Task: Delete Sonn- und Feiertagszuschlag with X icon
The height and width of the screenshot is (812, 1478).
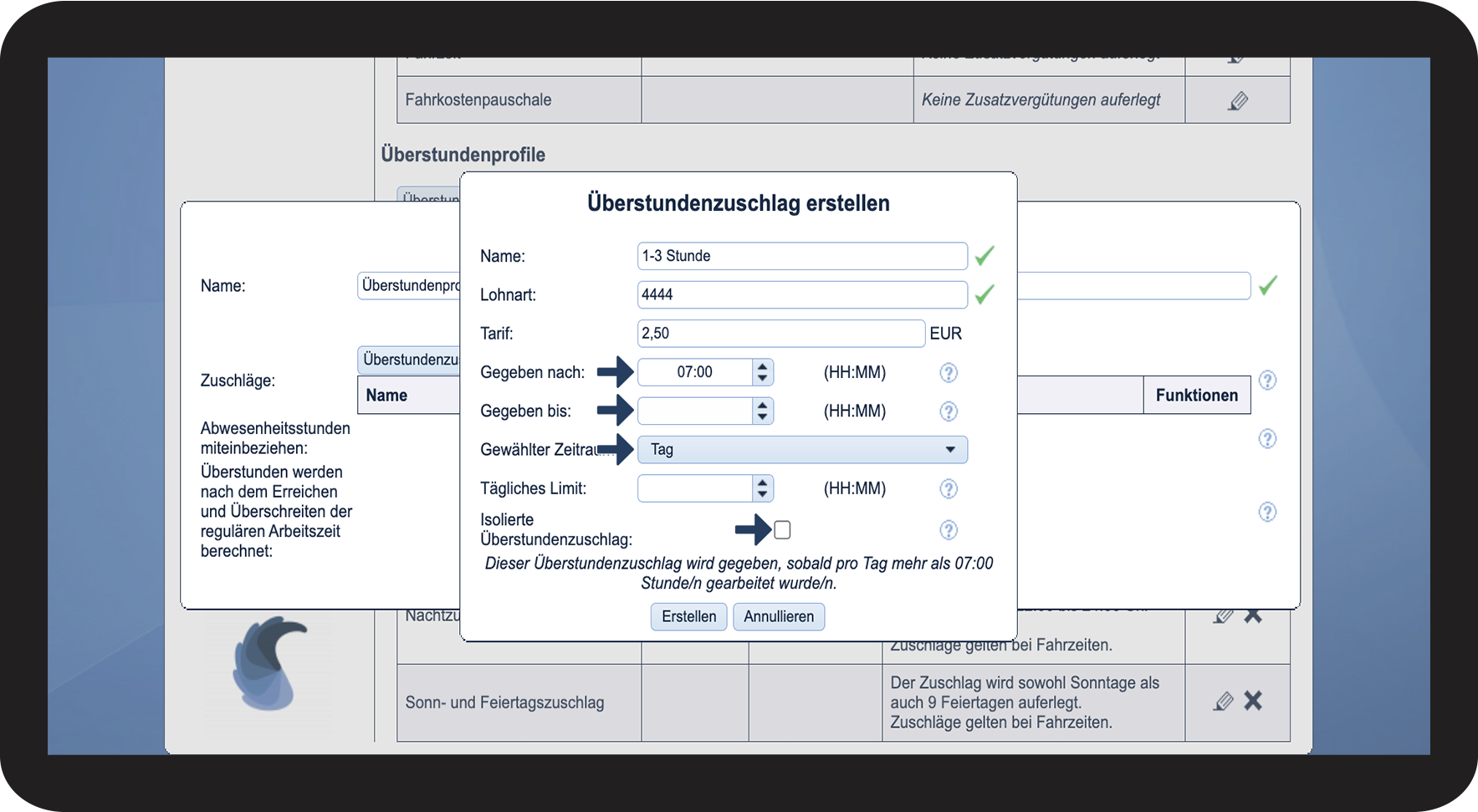Action: click(1253, 701)
